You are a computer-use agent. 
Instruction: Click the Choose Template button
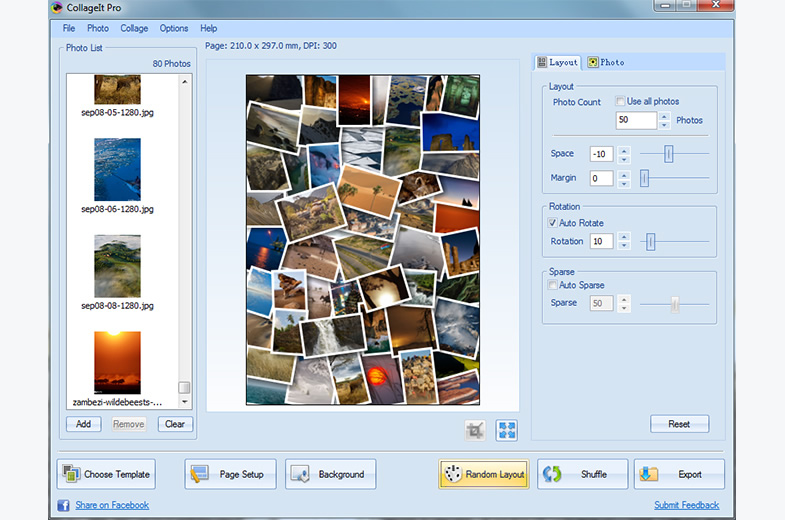click(x=106, y=474)
